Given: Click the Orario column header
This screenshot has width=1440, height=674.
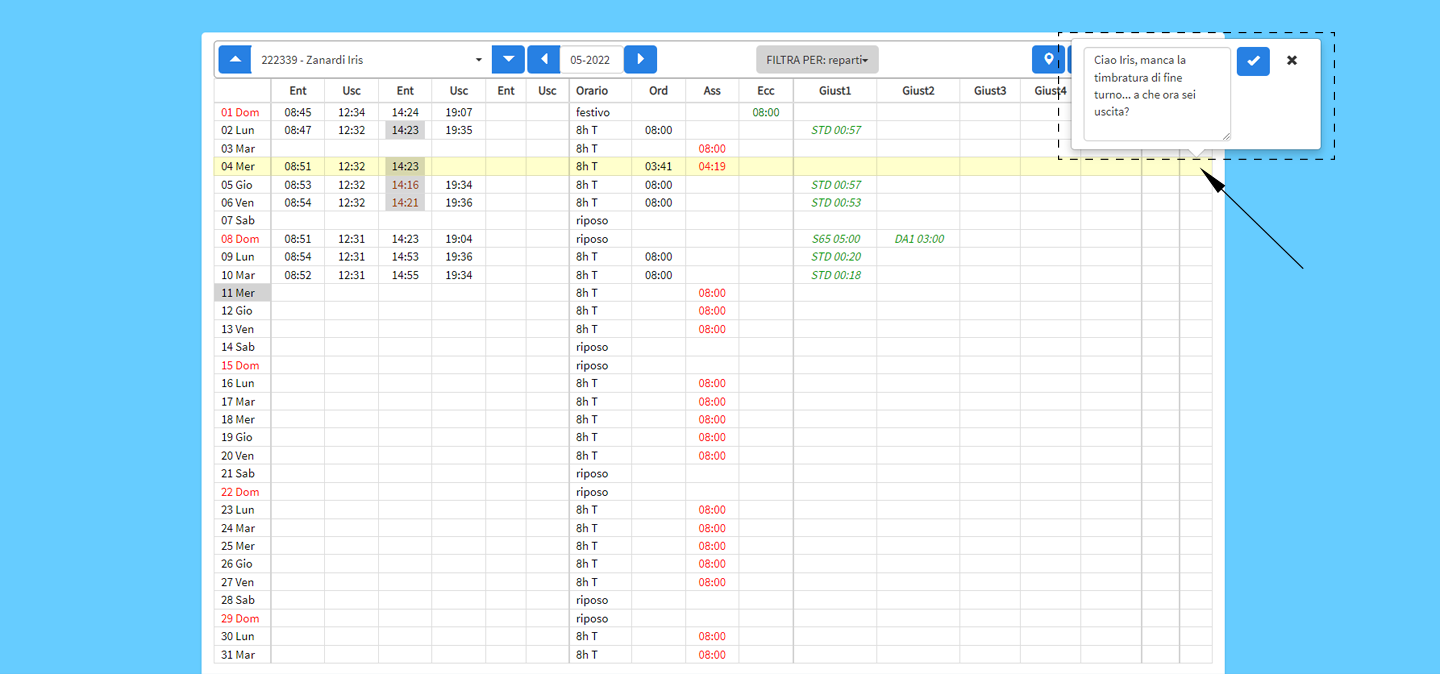Looking at the screenshot, I should click(x=591, y=91).
